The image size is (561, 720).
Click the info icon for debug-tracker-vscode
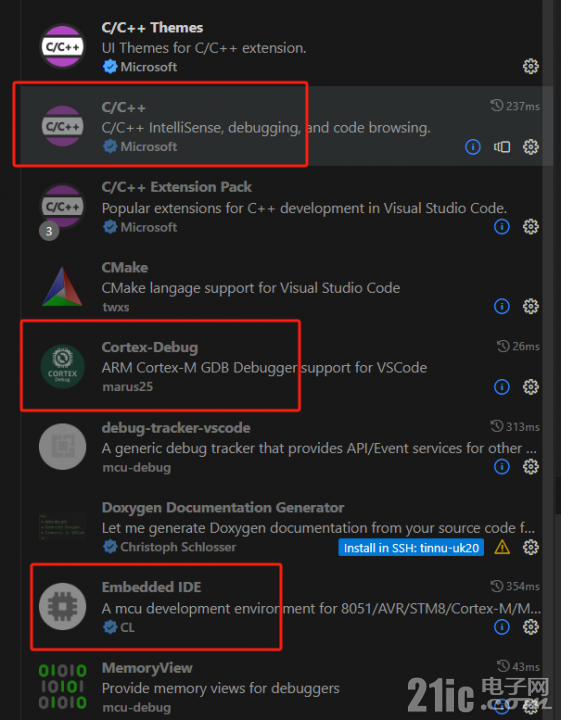pos(502,467)
